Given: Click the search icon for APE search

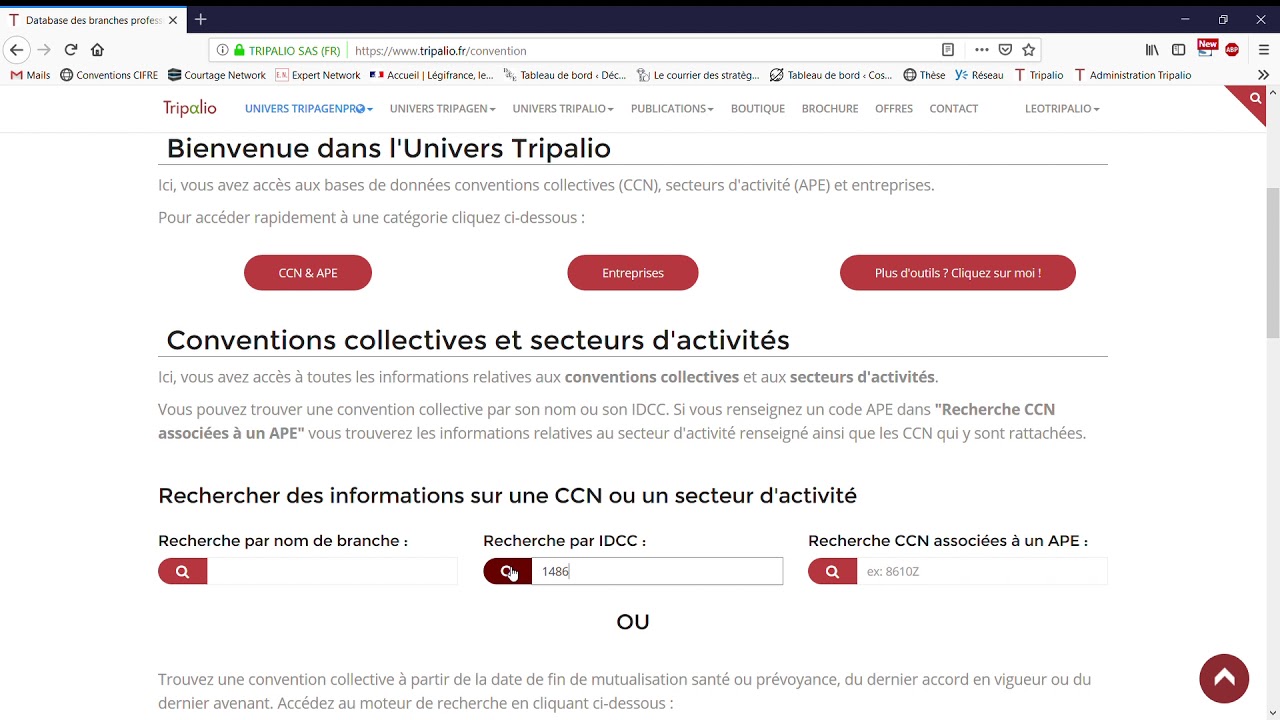Looking at the screenshot, I should point(832,572).
